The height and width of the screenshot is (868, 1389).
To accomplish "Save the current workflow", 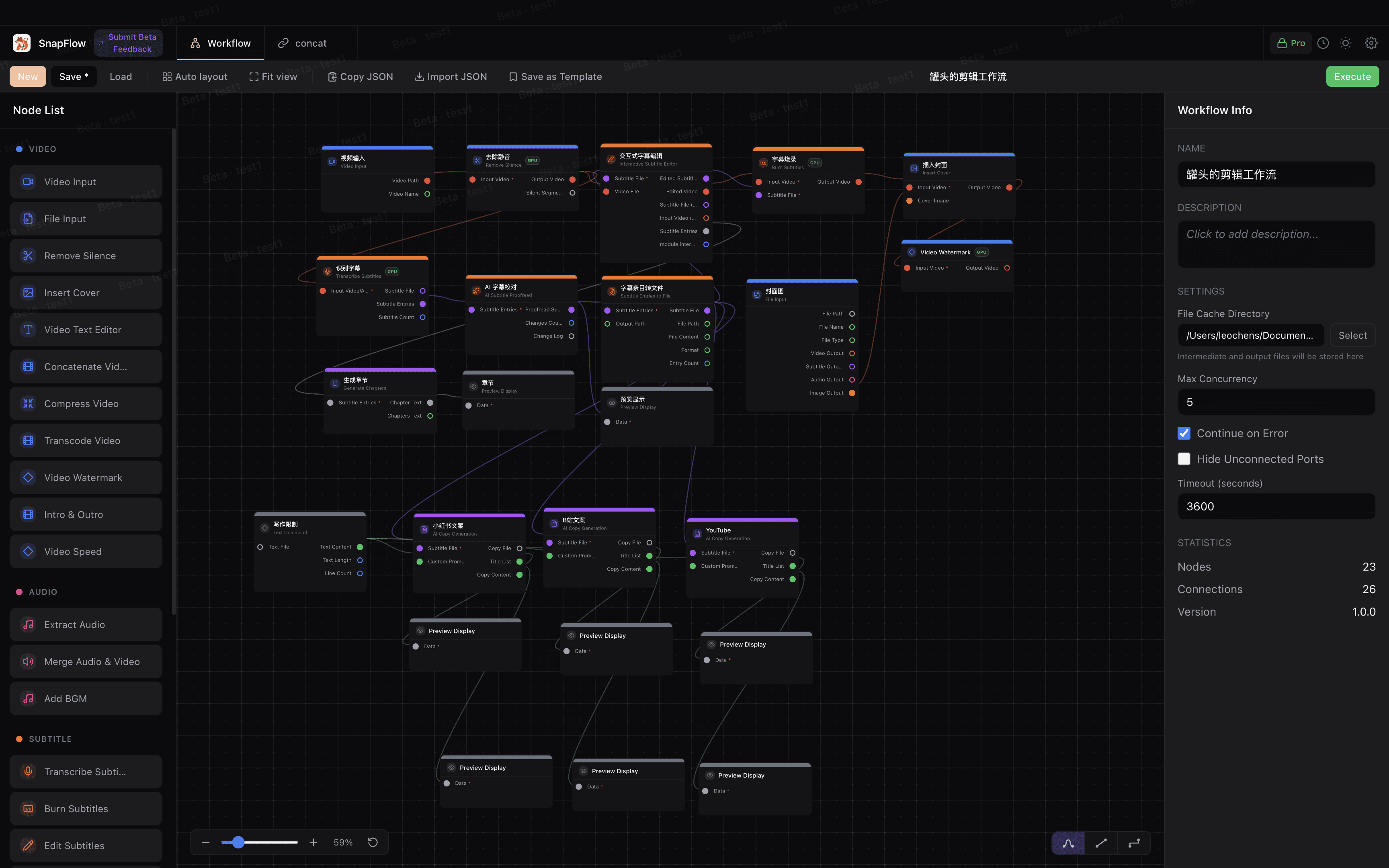I will 74,76.
